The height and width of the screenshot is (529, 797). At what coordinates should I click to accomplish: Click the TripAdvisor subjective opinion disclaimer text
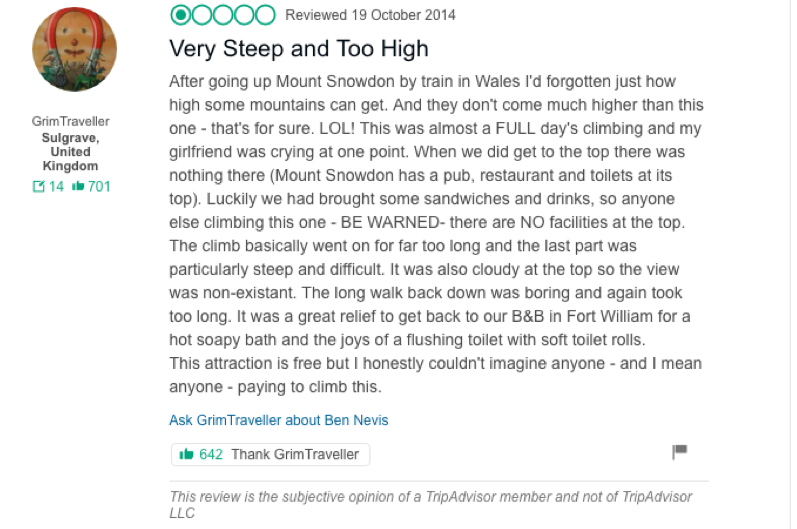click(431, 505)
